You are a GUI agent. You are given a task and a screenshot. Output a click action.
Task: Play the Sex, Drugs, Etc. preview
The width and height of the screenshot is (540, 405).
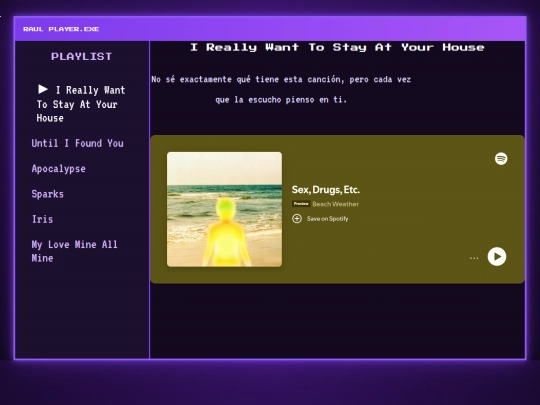pos(497,257)
